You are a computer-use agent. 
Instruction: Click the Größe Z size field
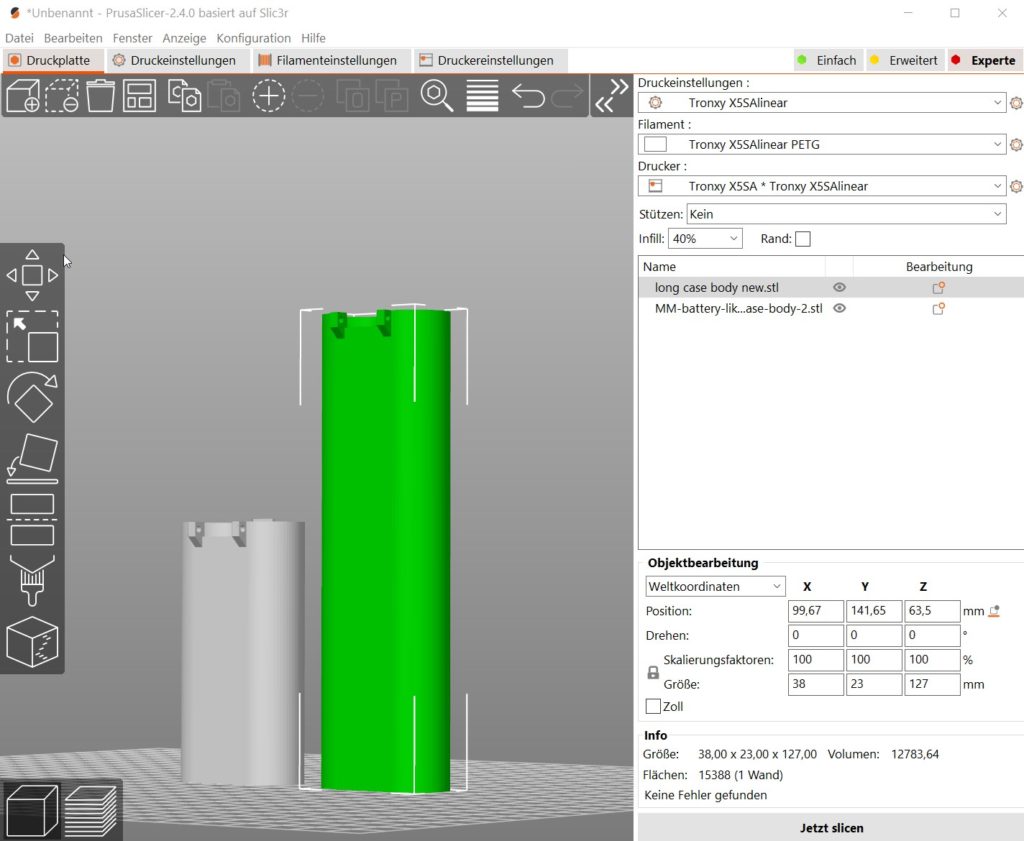coord(932,684)
